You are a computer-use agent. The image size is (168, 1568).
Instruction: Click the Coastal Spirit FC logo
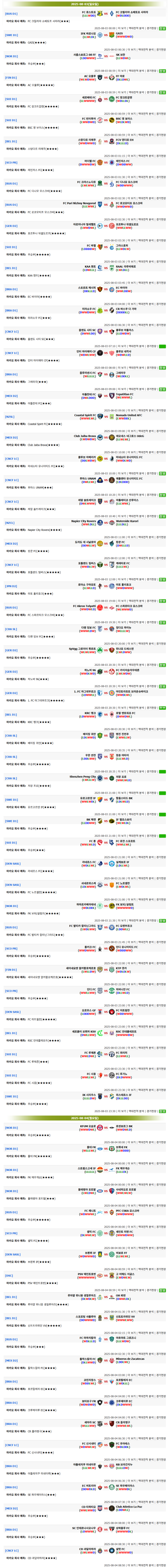pos(101,417)
